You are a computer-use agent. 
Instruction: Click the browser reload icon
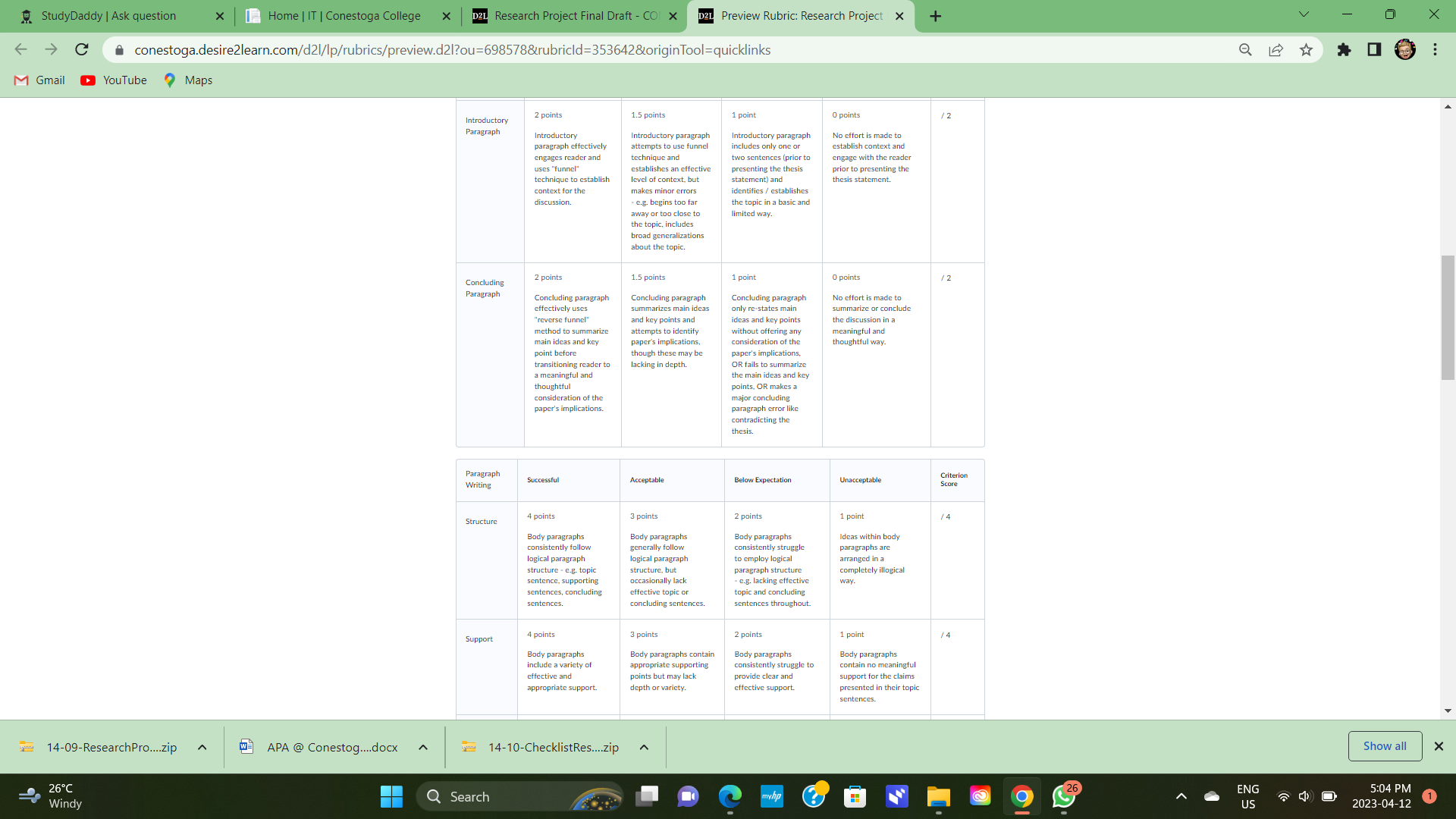click(x=82, y=50)
